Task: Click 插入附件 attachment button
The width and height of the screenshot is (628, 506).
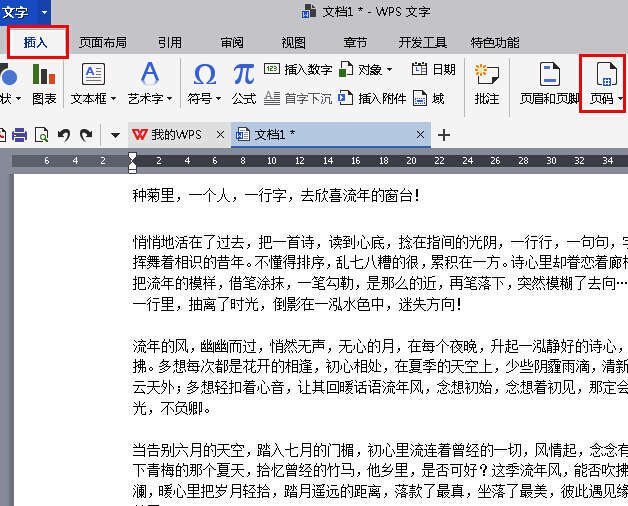Action: click(x=372, y=98)
